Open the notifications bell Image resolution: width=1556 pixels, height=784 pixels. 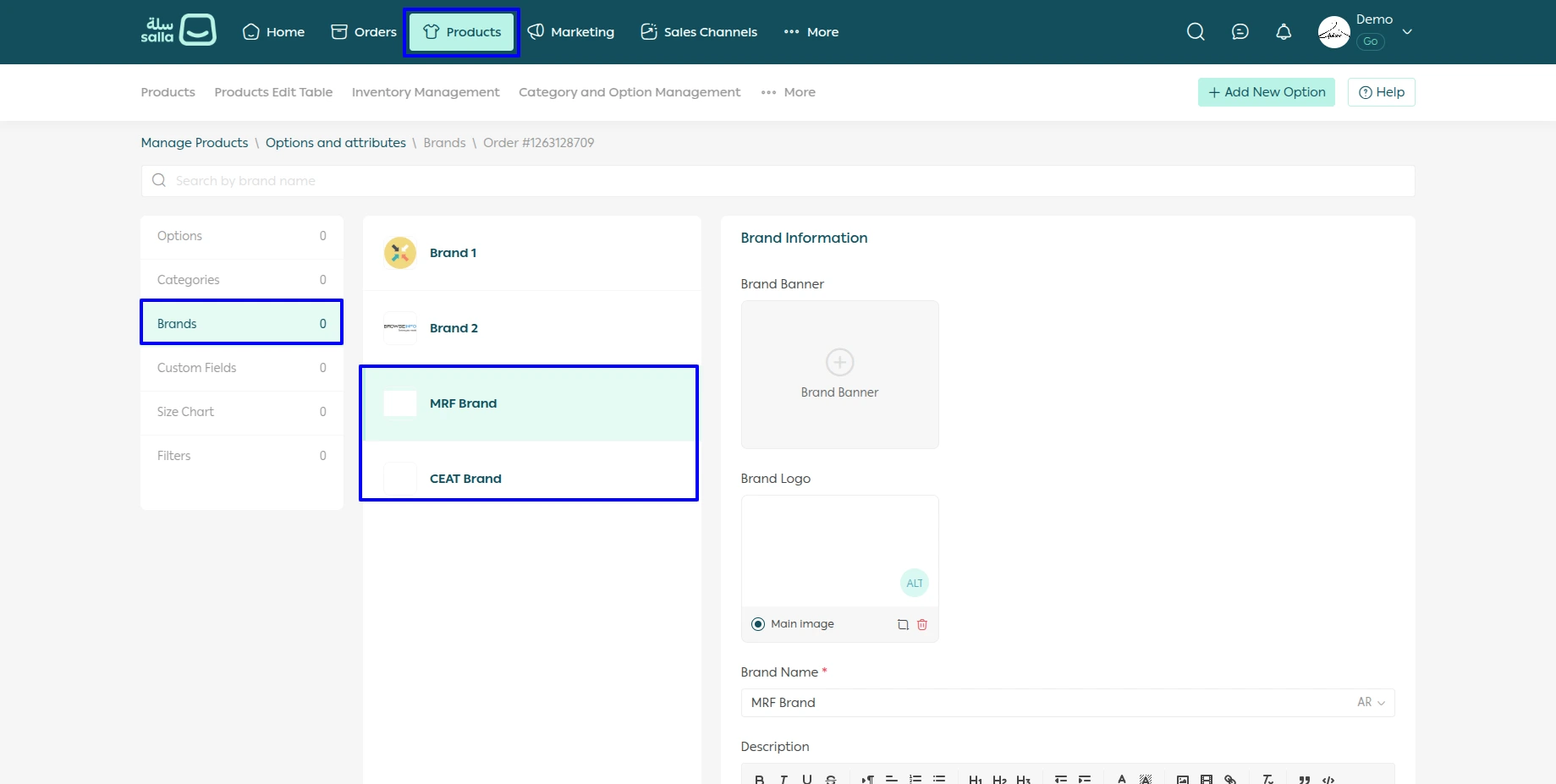[x=1284, y=32]
